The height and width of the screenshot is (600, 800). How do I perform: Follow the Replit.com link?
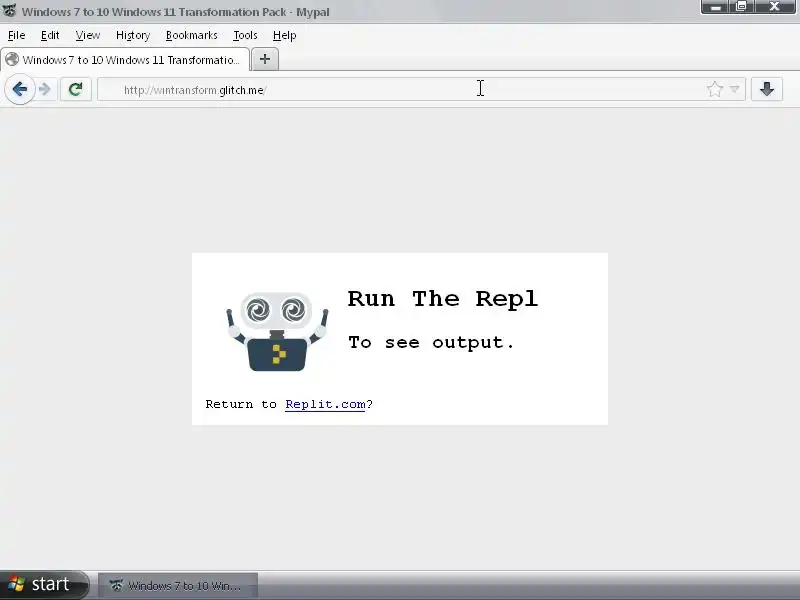click(325, 404)
